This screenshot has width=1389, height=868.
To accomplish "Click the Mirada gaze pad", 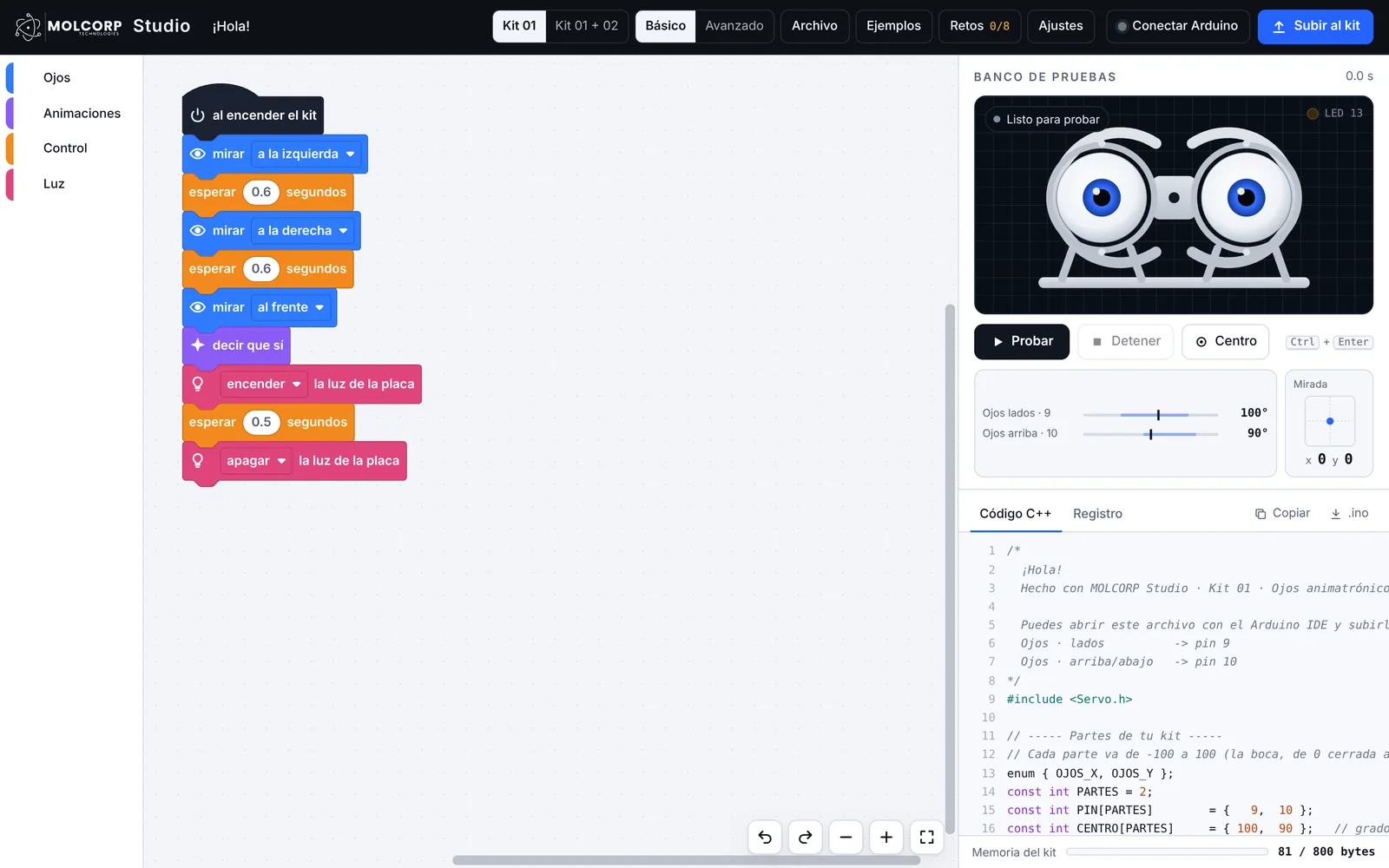I will coord(1330,421).
